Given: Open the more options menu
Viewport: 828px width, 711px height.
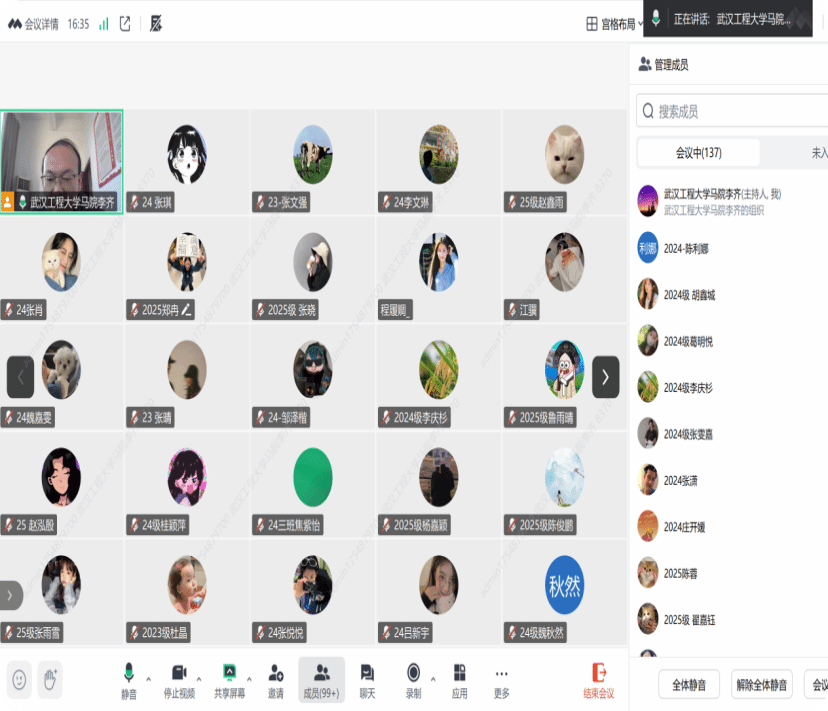Looking at the screenshot, I should tap(501, 679).
